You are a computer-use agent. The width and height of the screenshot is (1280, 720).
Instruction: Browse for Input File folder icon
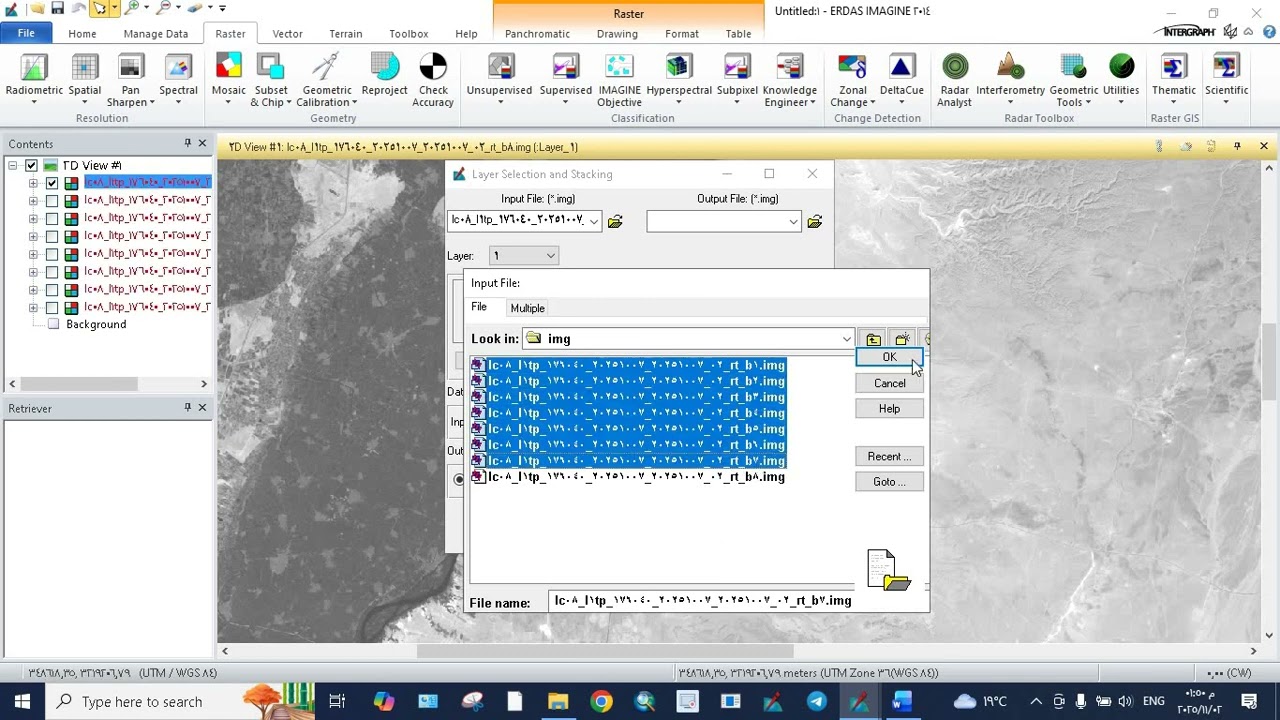coord(615,222)
